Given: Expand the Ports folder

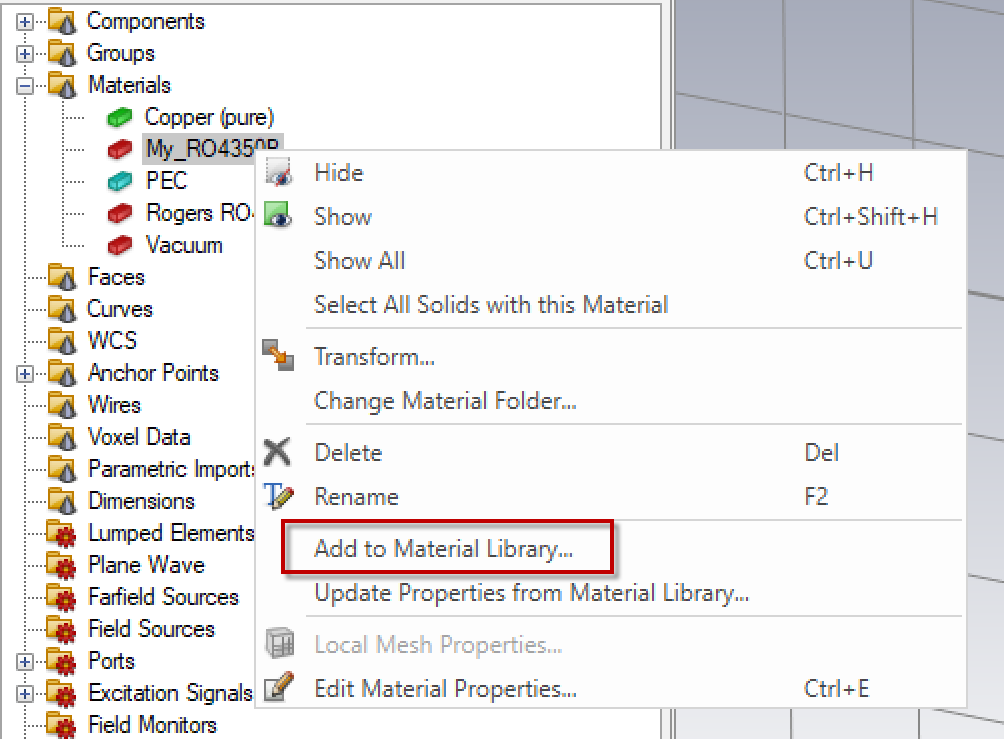Looking at the screenshot, I should tap(25, 661).
